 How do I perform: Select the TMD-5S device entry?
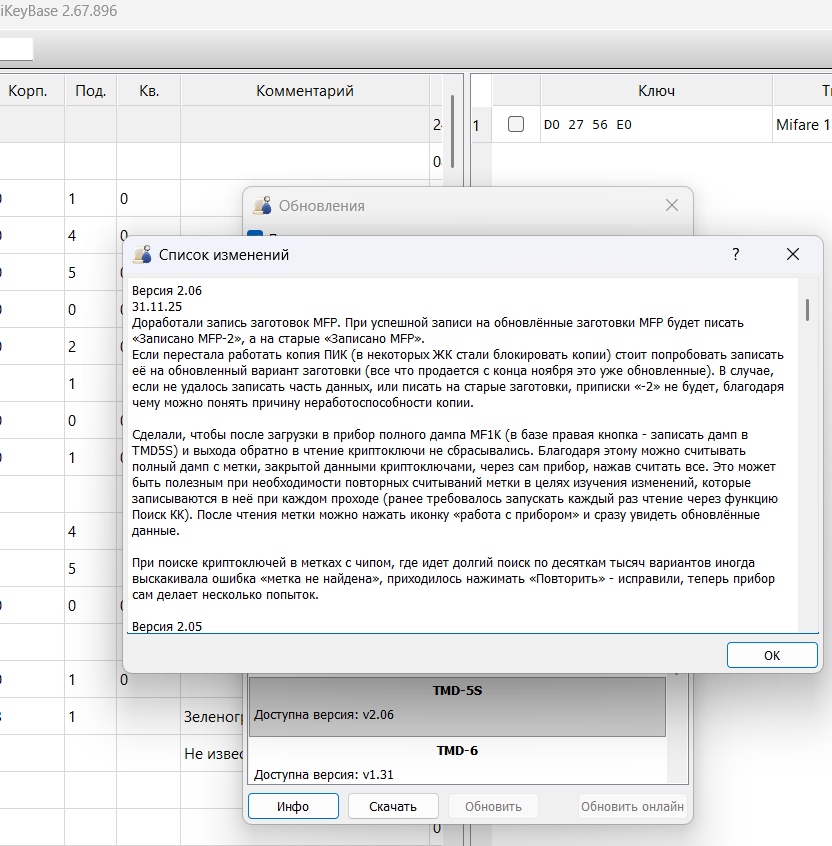point(456,704)
